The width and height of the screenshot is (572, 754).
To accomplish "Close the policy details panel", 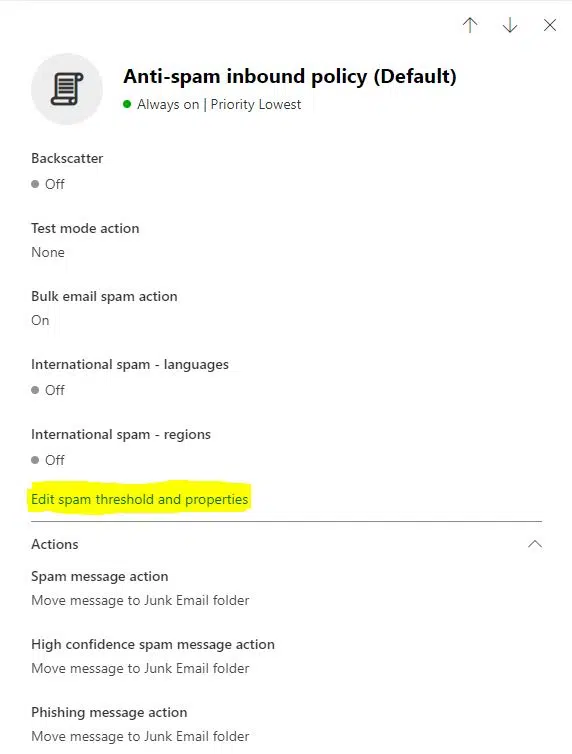I will pos(550,25).
